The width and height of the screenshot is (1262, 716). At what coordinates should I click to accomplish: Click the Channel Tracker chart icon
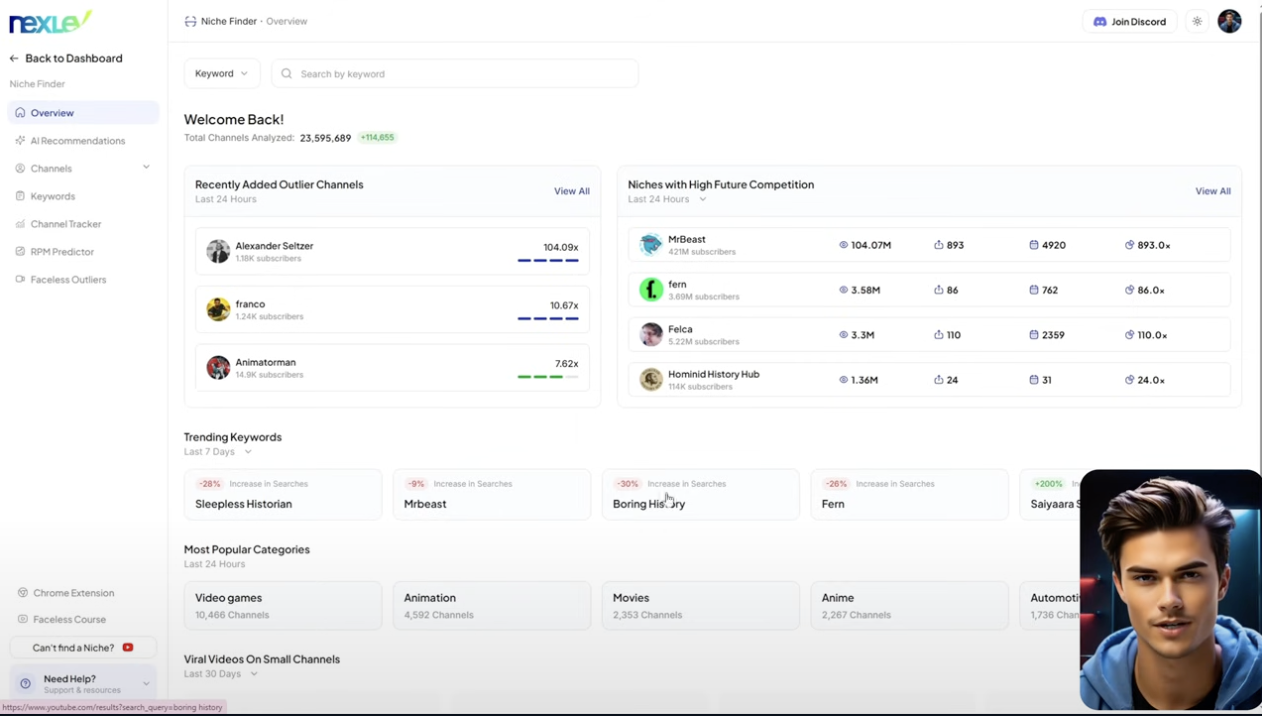tap(20, 224)
